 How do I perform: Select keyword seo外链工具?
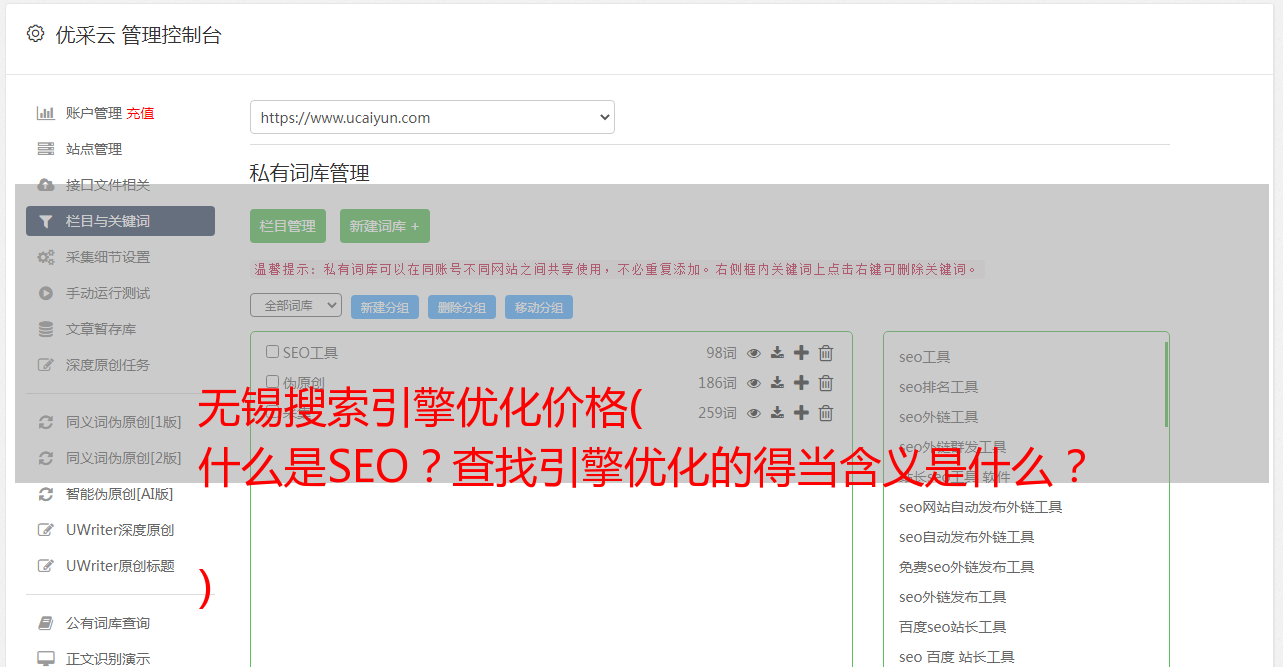(939, 417)
